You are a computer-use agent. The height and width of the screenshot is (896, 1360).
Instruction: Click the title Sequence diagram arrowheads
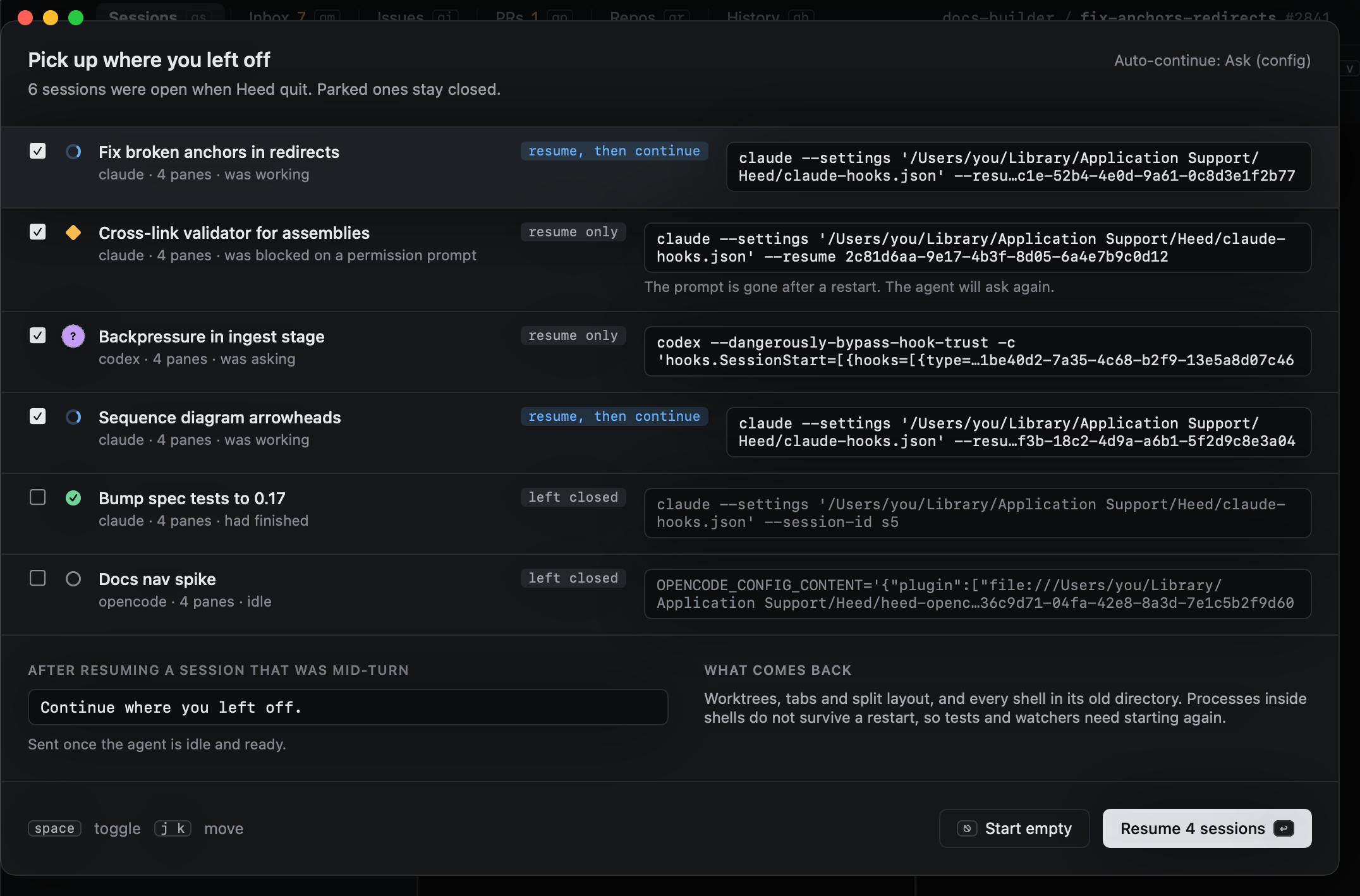pyautogui.click(x=219, y=418)
